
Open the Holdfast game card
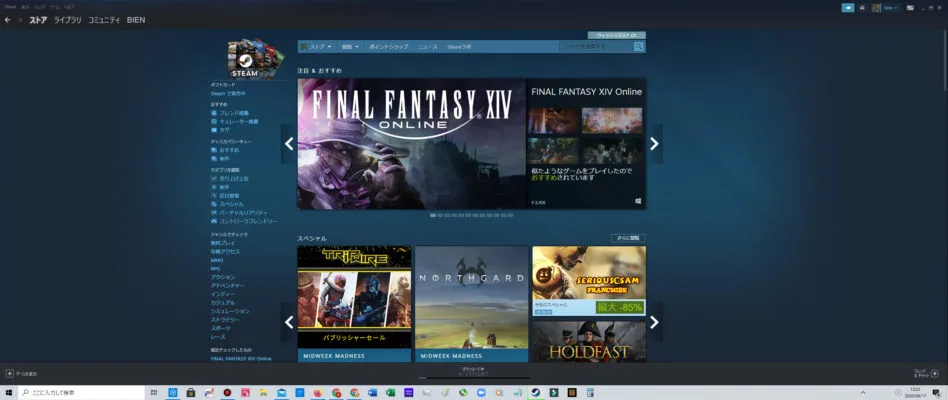(589, 341)
